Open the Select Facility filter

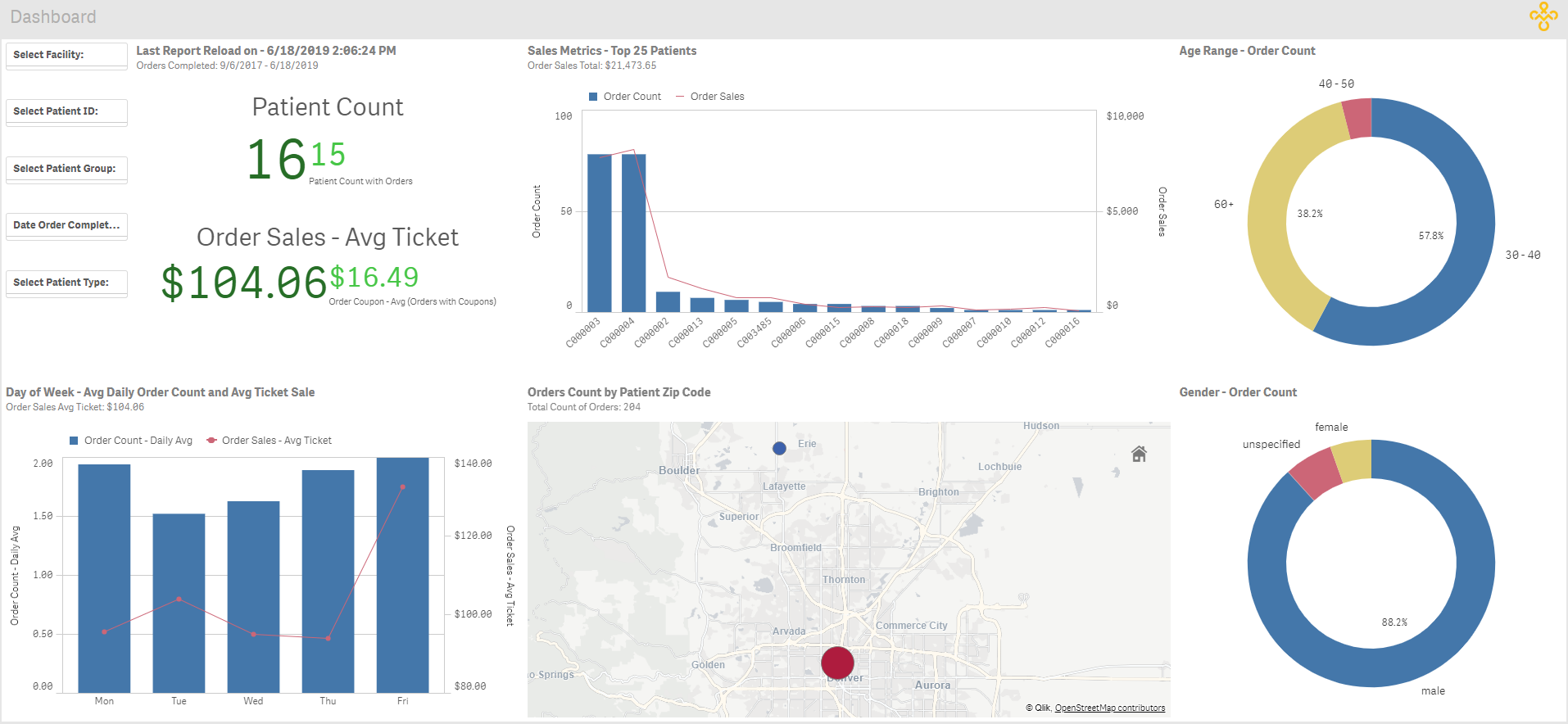tap(66, 55)
